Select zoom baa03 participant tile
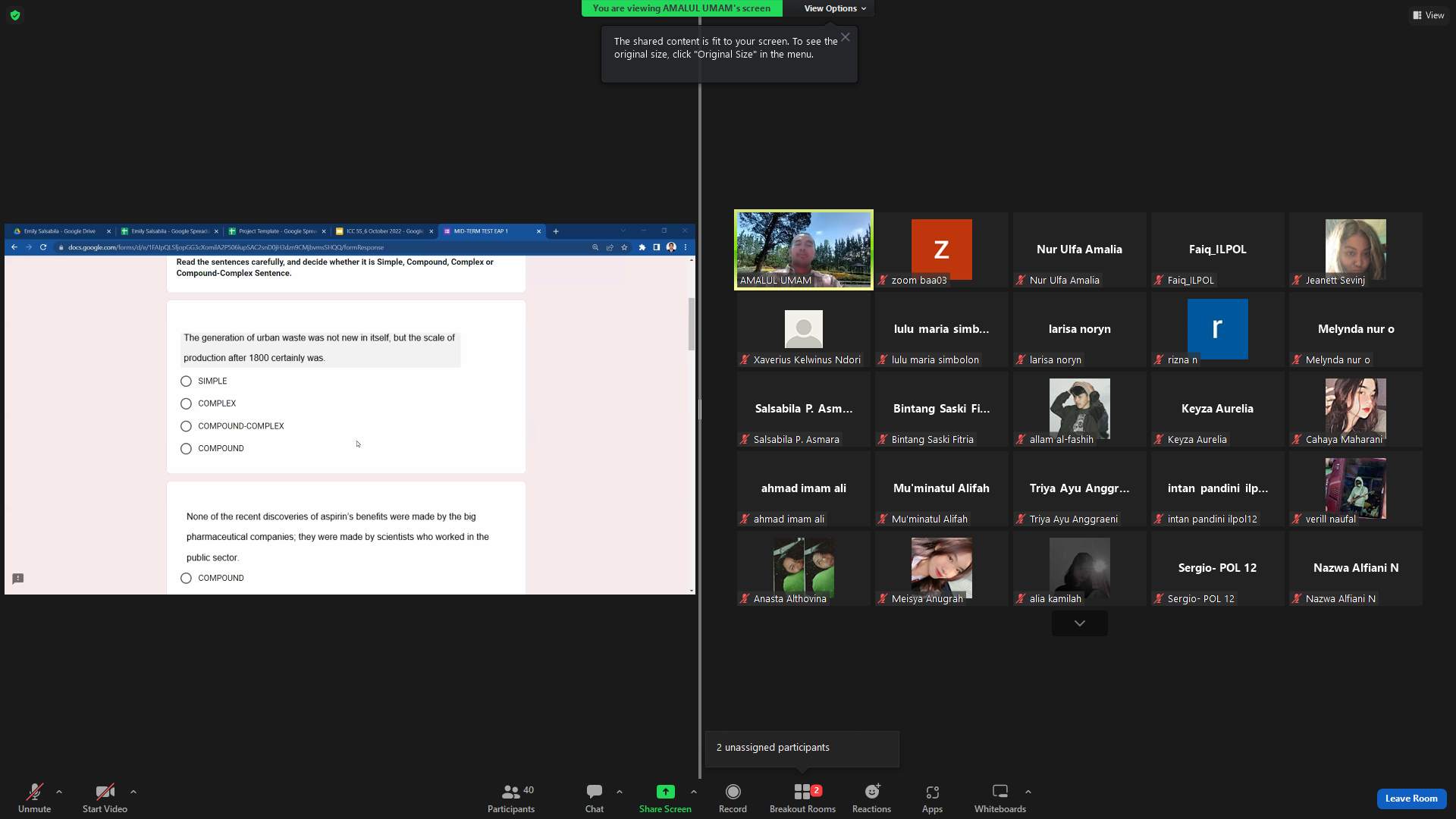Viewport: 1456px width, 819px height. click(x=942, y=250)
